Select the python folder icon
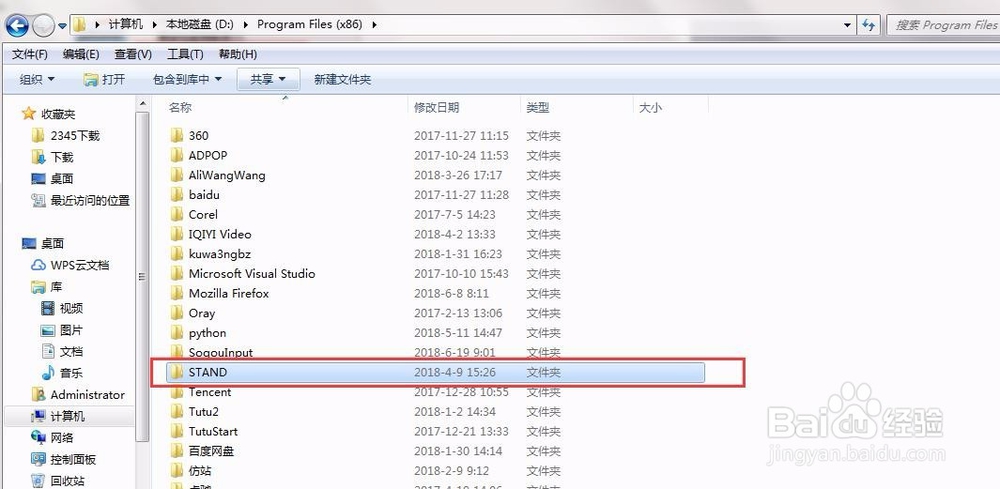The image size is (1000, 489). (177, 333)
